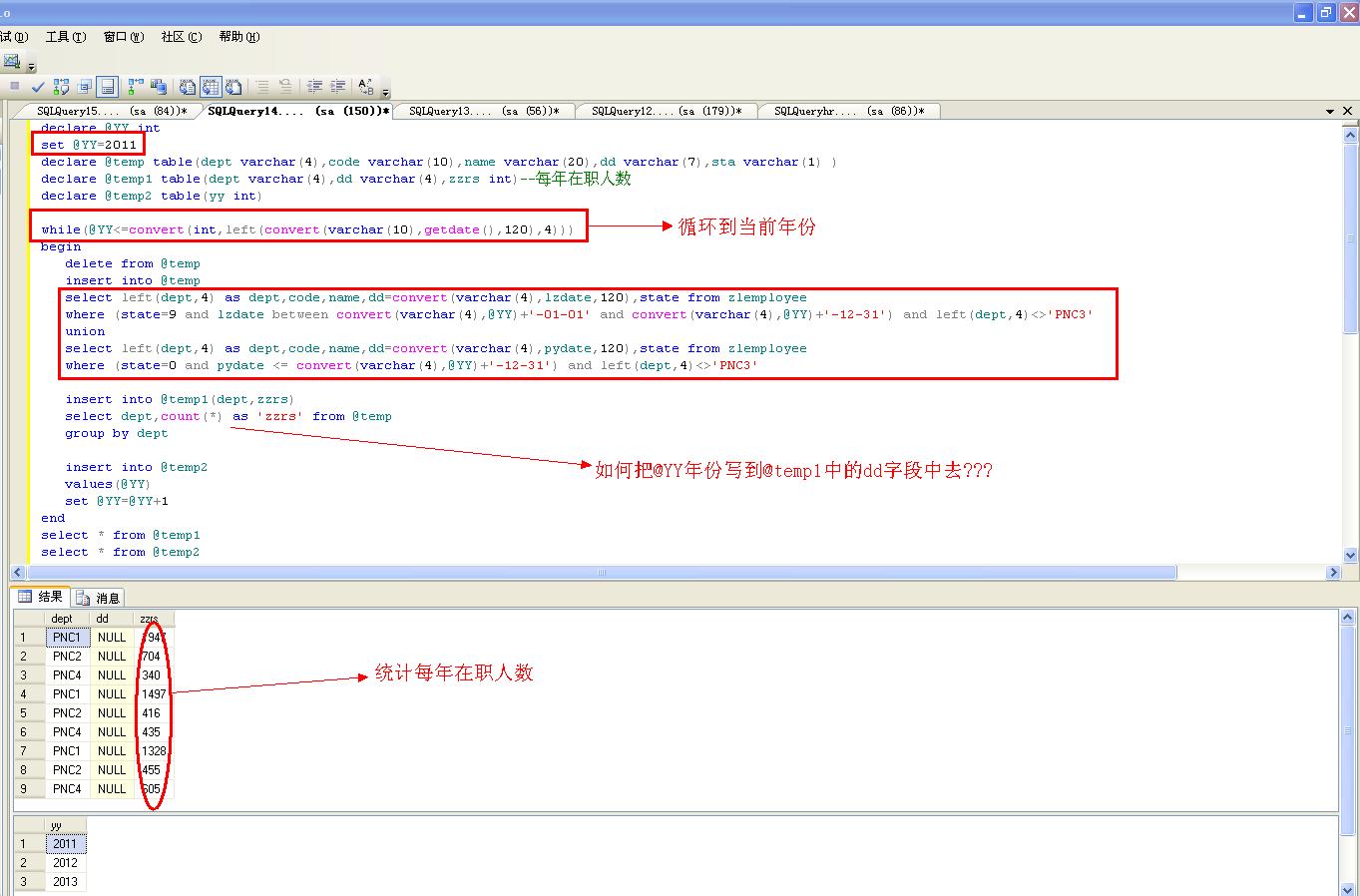Open the 社区(C) menu
1360x896 pixels.
tap(182, 37)
